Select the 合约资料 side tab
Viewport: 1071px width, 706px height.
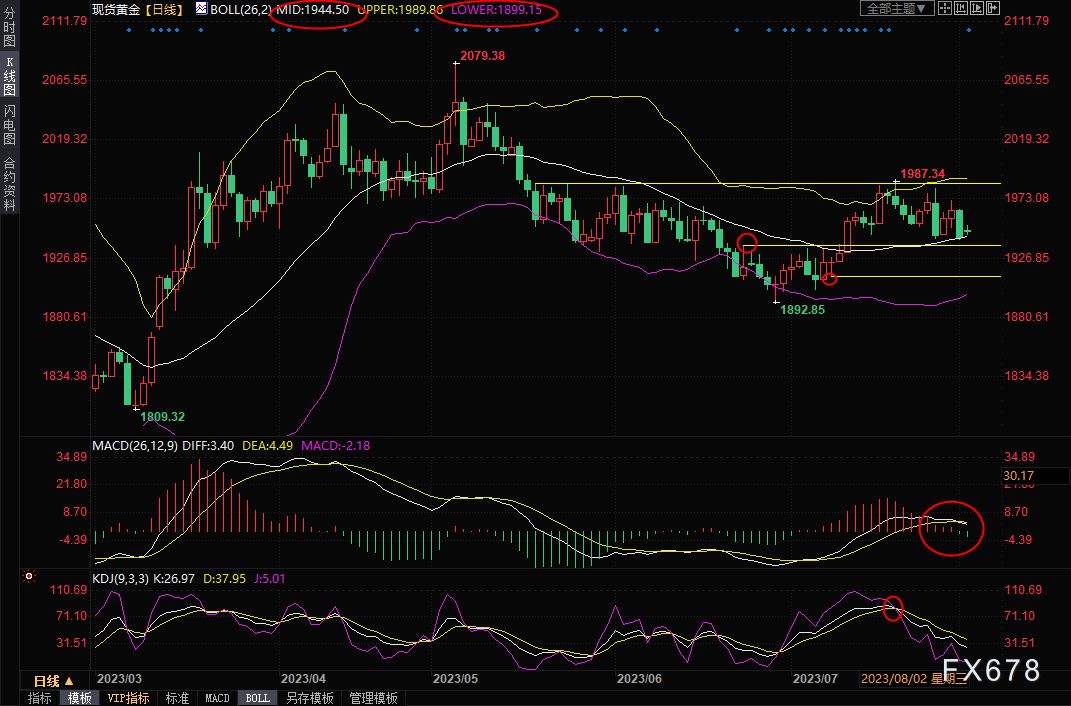9,183
